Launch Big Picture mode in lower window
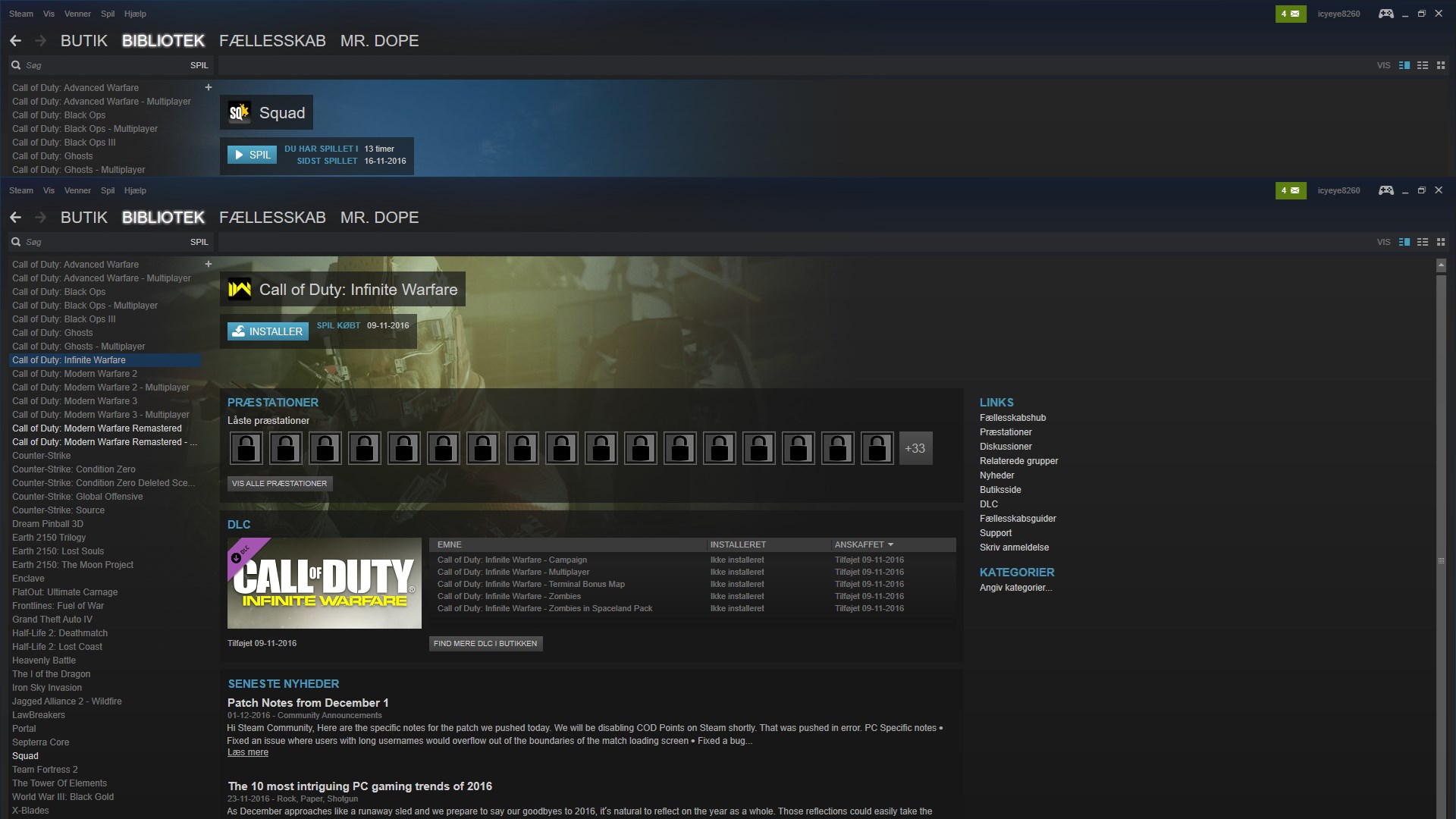 pos(1385,190)
